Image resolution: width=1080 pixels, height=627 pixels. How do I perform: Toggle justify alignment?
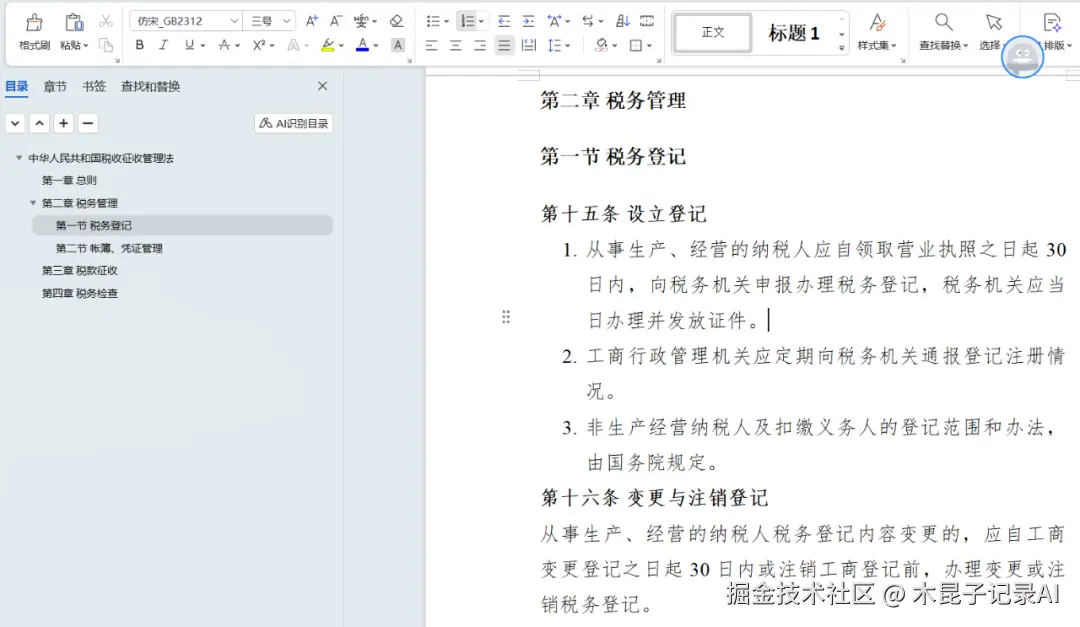click(x=504, y=45)
